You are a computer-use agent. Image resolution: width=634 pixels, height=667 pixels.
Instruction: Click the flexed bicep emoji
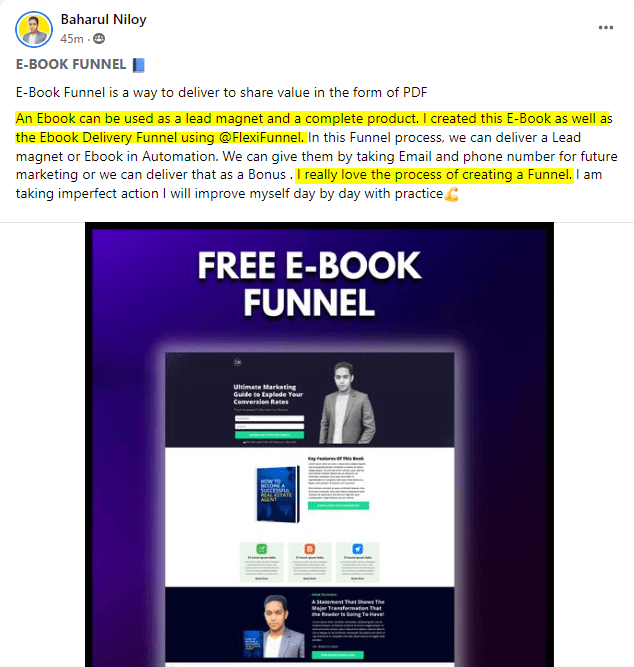point(451,194)
